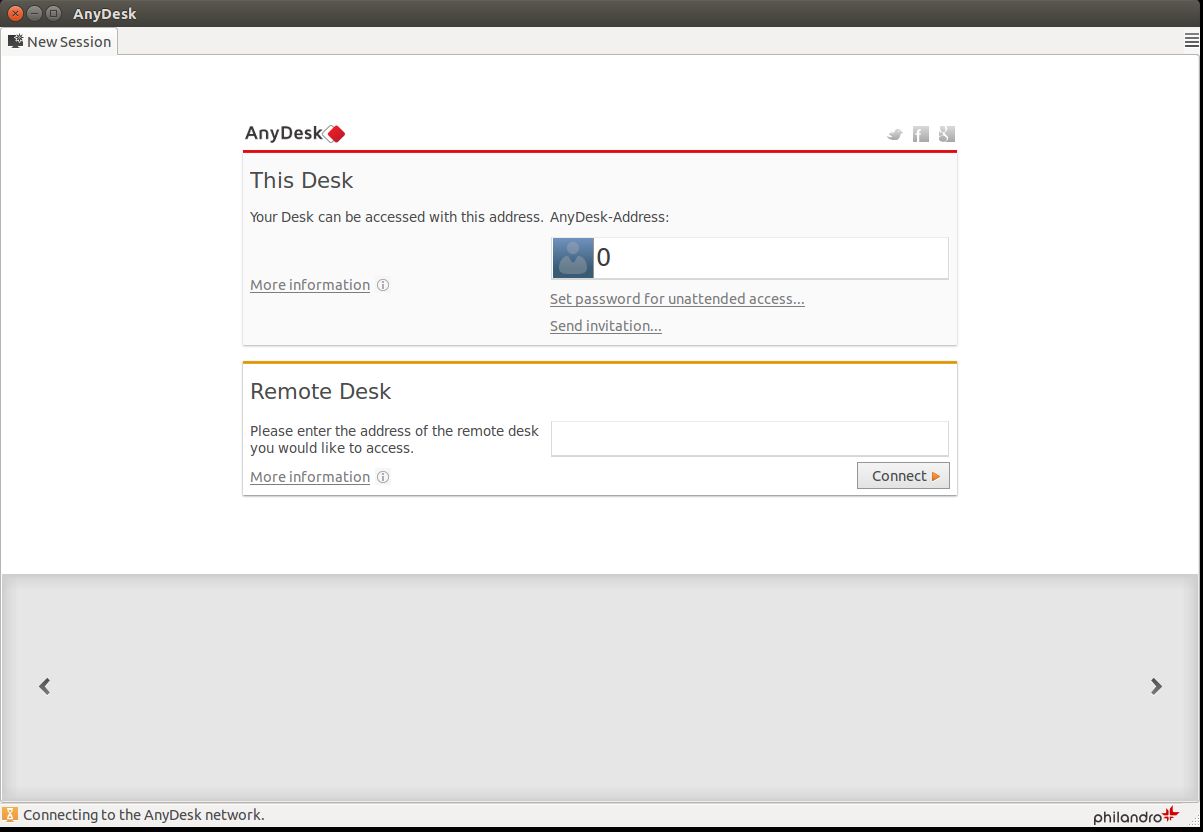This screenshot has height=832, width=1203.
Task: Click the 'Connecting to the AnyDesk network.' status
Action: point(144,815)
